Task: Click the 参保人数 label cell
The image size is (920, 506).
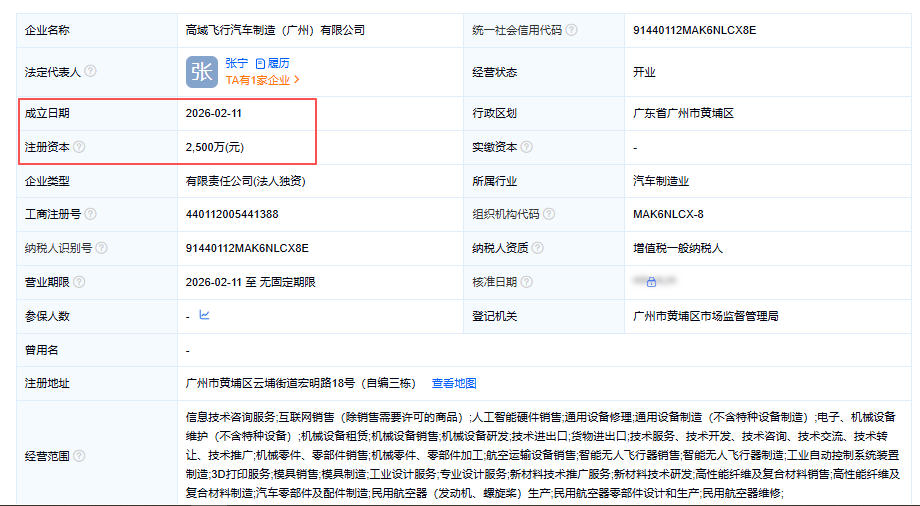Action: pos(97,316)
